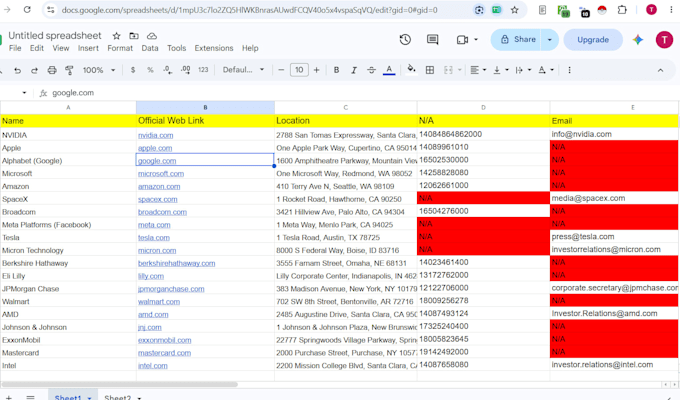The width and height of the screenshot is (680, 400).
Task: Click the undo arrow icon
Action: tap(17, 70)
